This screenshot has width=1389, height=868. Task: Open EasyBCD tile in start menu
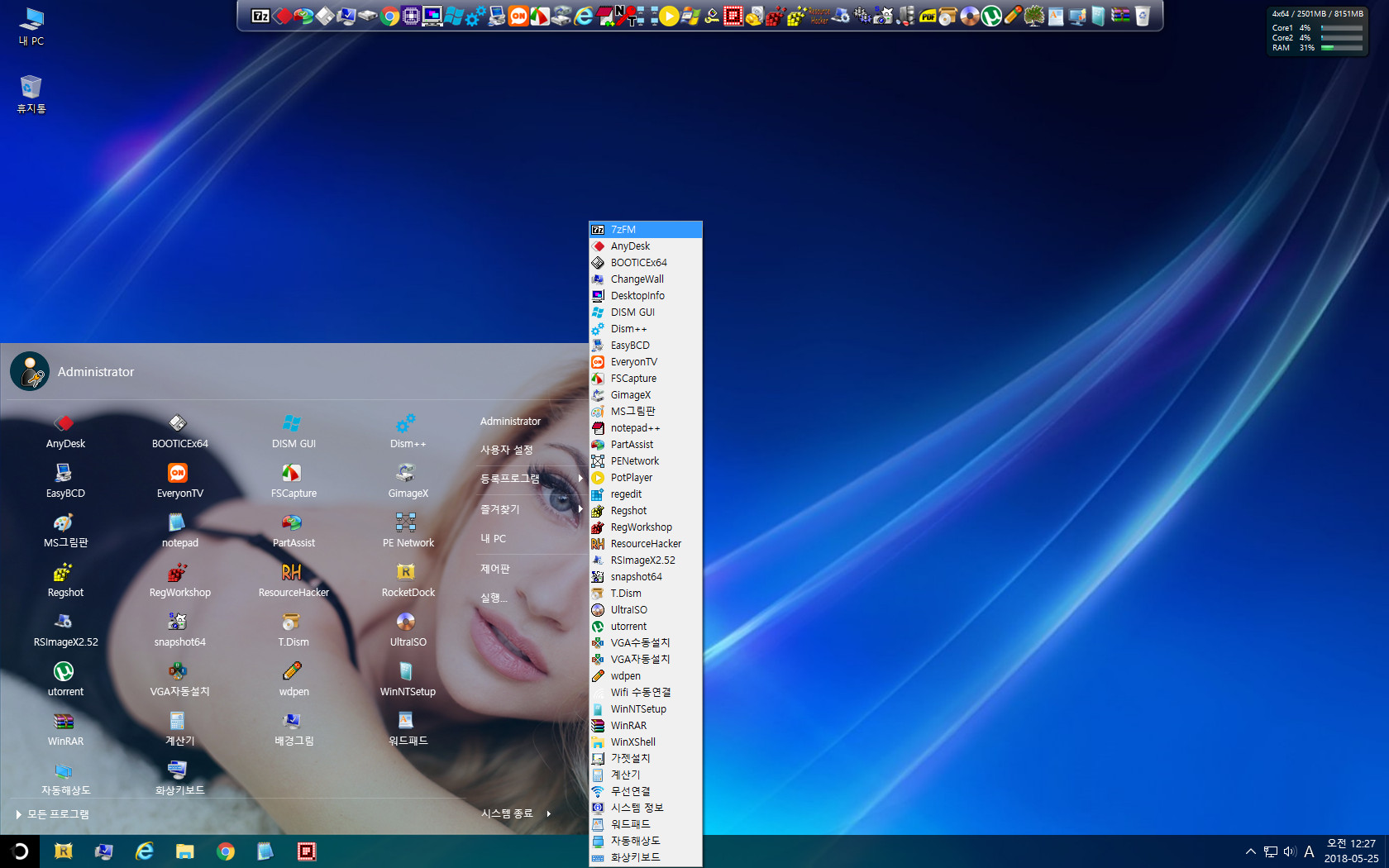(65, 481)
